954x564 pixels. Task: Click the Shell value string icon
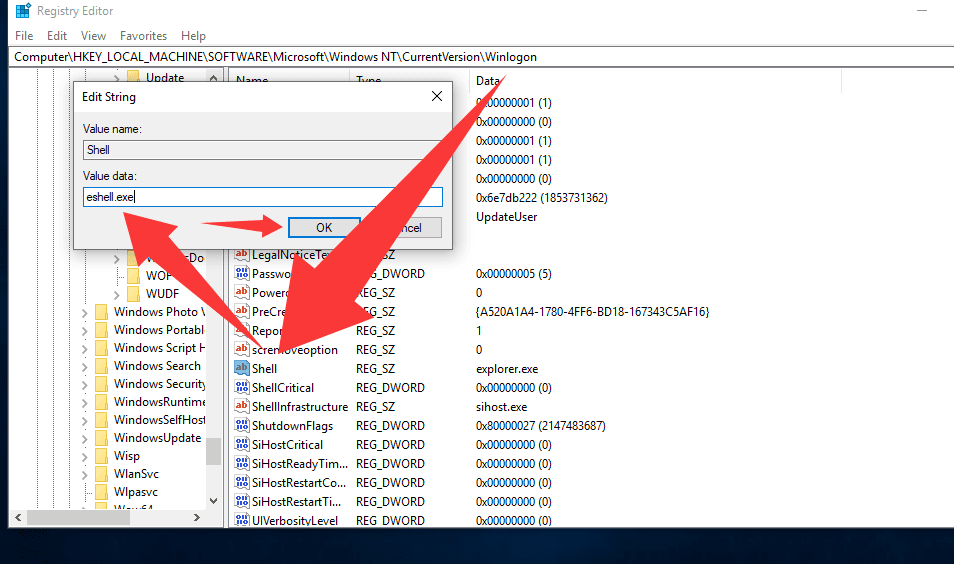click(x=242, y=368)
